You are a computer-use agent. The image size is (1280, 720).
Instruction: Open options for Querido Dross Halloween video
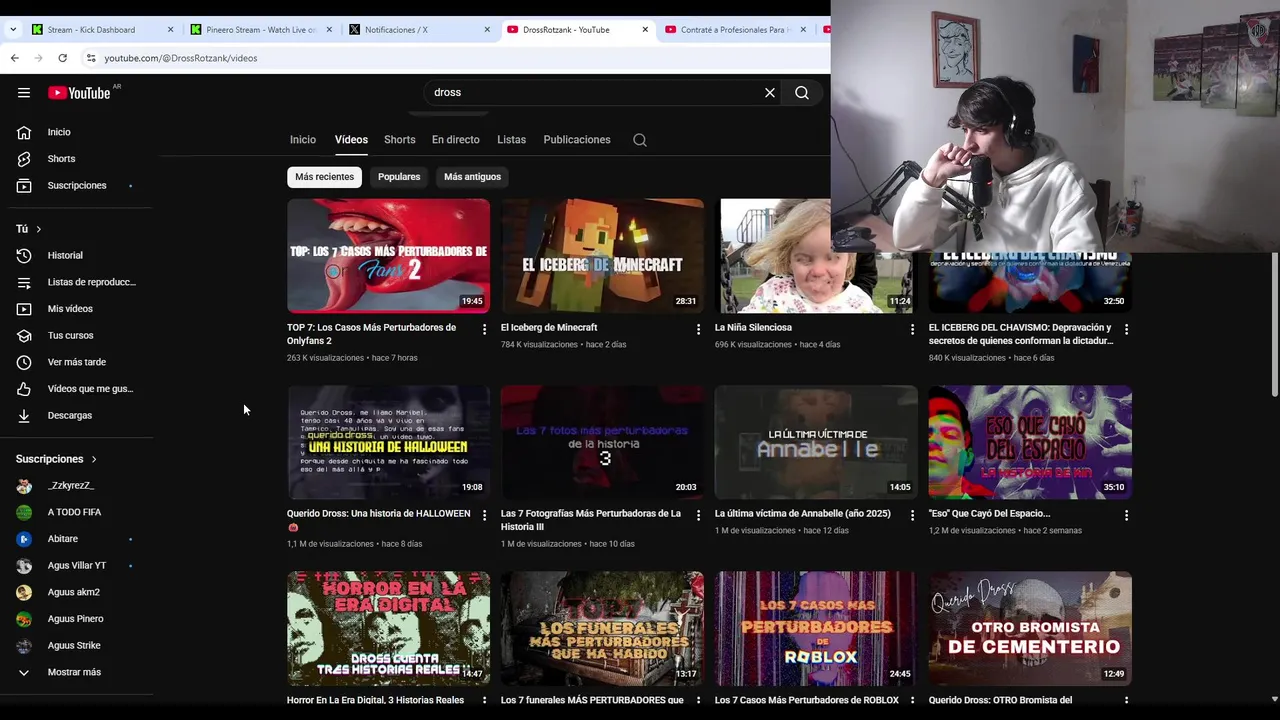coord(484,515)
